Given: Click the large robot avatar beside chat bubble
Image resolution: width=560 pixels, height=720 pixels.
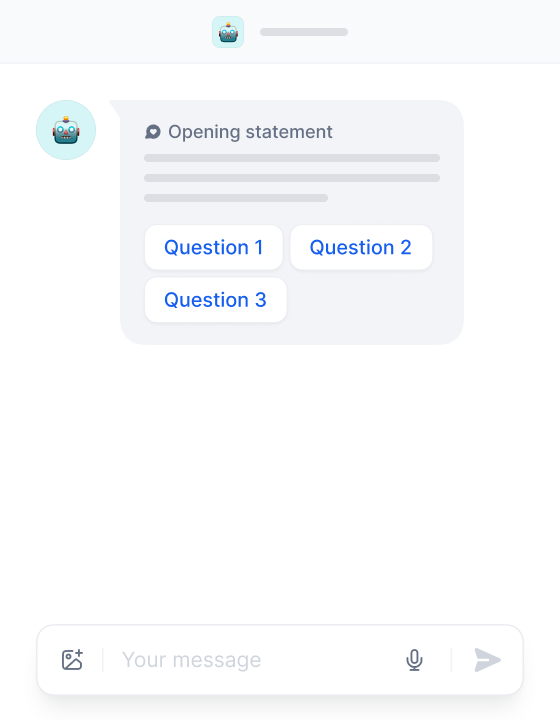Looking at the screenshot, I should 66,130.
